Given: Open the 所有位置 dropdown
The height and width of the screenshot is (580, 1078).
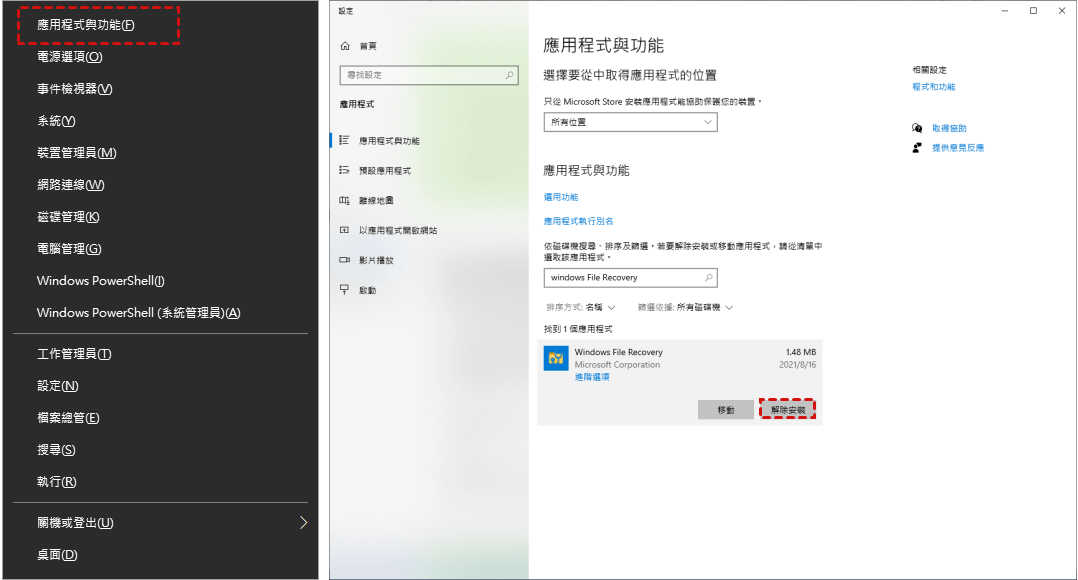Looking at the screenshot, I should click(630, 122).
